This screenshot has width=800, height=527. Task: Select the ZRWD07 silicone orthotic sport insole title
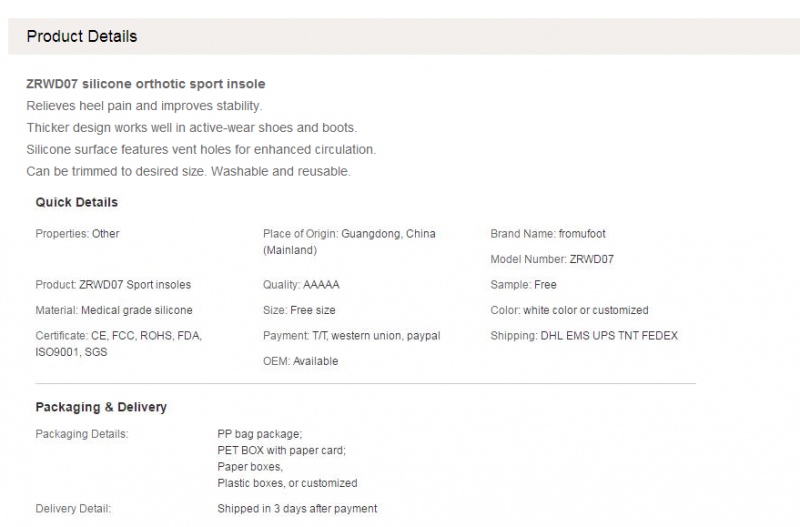pyautogui.click(x=146, y=84)
